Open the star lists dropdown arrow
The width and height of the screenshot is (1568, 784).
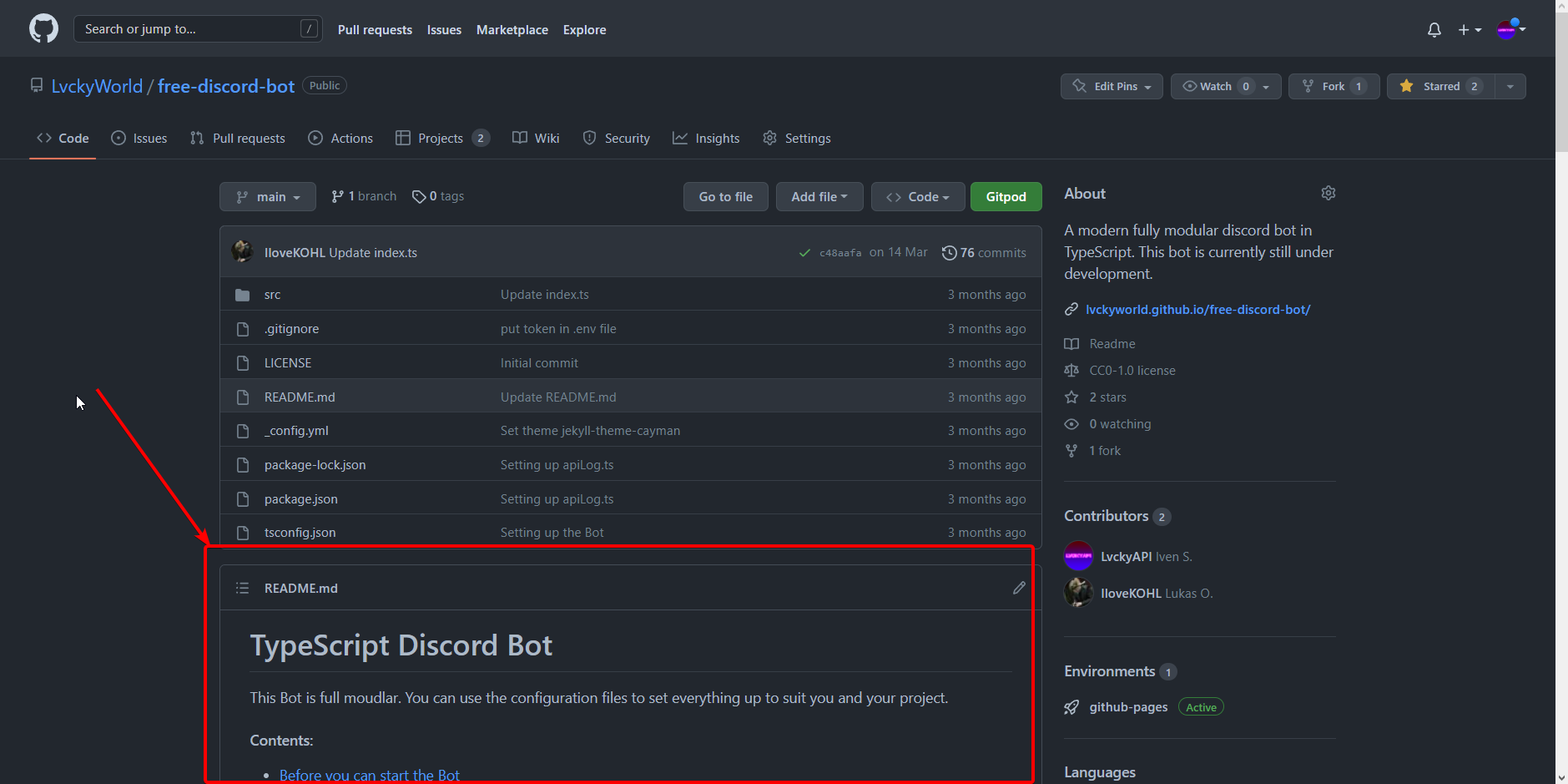[x=1510, y=86]
